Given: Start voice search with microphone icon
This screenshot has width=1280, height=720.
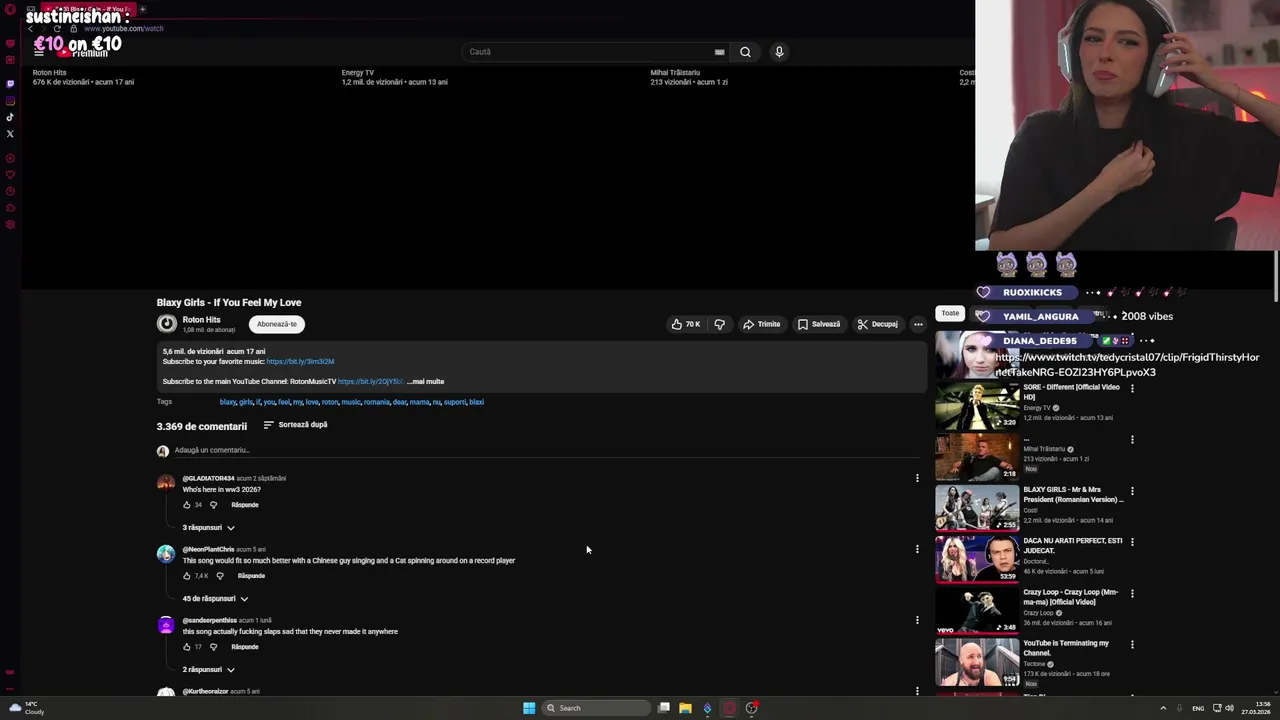Looking at the screenshot, I should 779,52.
